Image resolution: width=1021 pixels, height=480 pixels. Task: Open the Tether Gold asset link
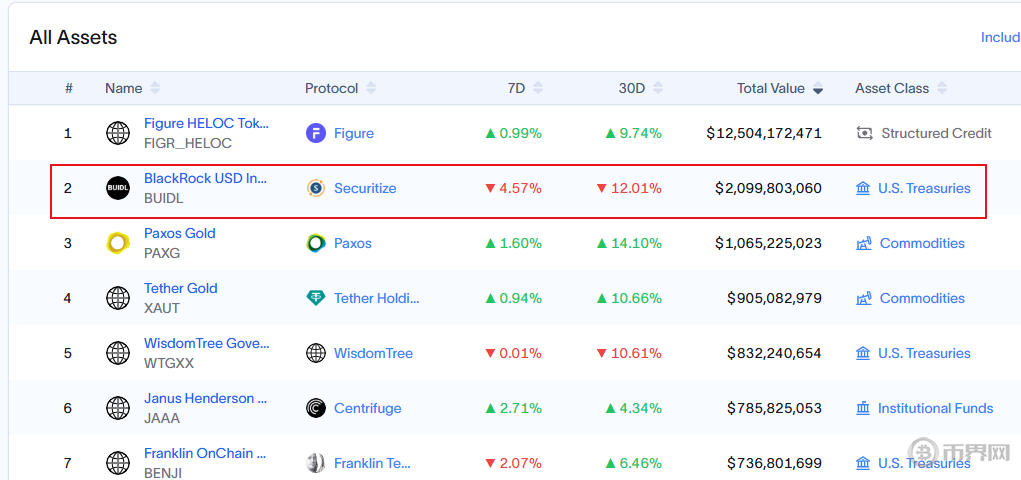tap(180, 289)
